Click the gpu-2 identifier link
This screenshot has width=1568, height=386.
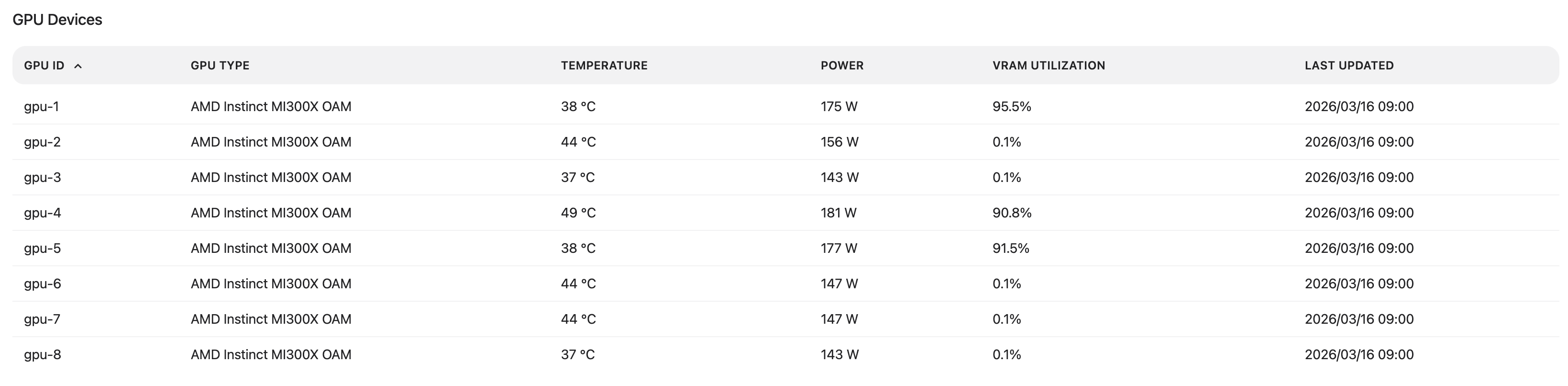42,141
